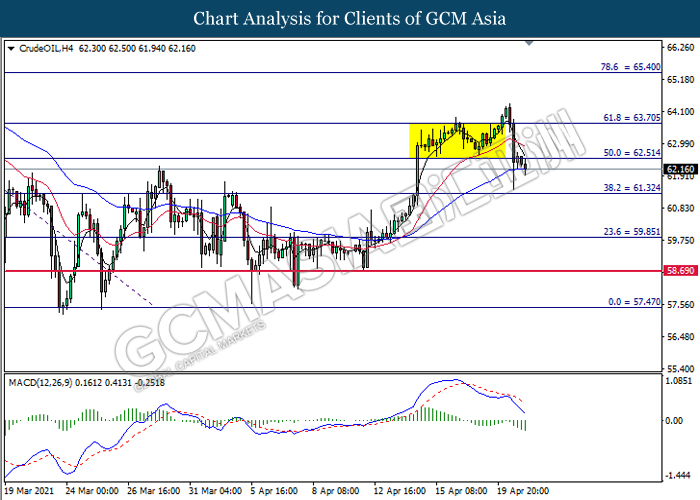Click the triangle icon beside CrudeOIL,H4
The width and height of the screenshot is (700, 500).
point(11,47)
